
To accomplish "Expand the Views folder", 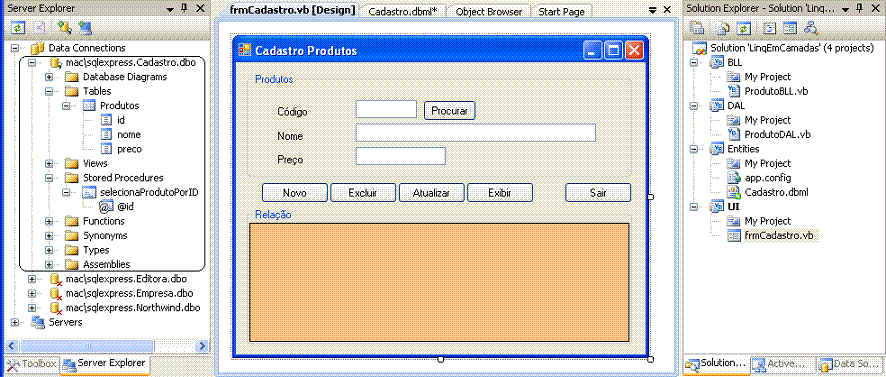I will pos(49,163).
